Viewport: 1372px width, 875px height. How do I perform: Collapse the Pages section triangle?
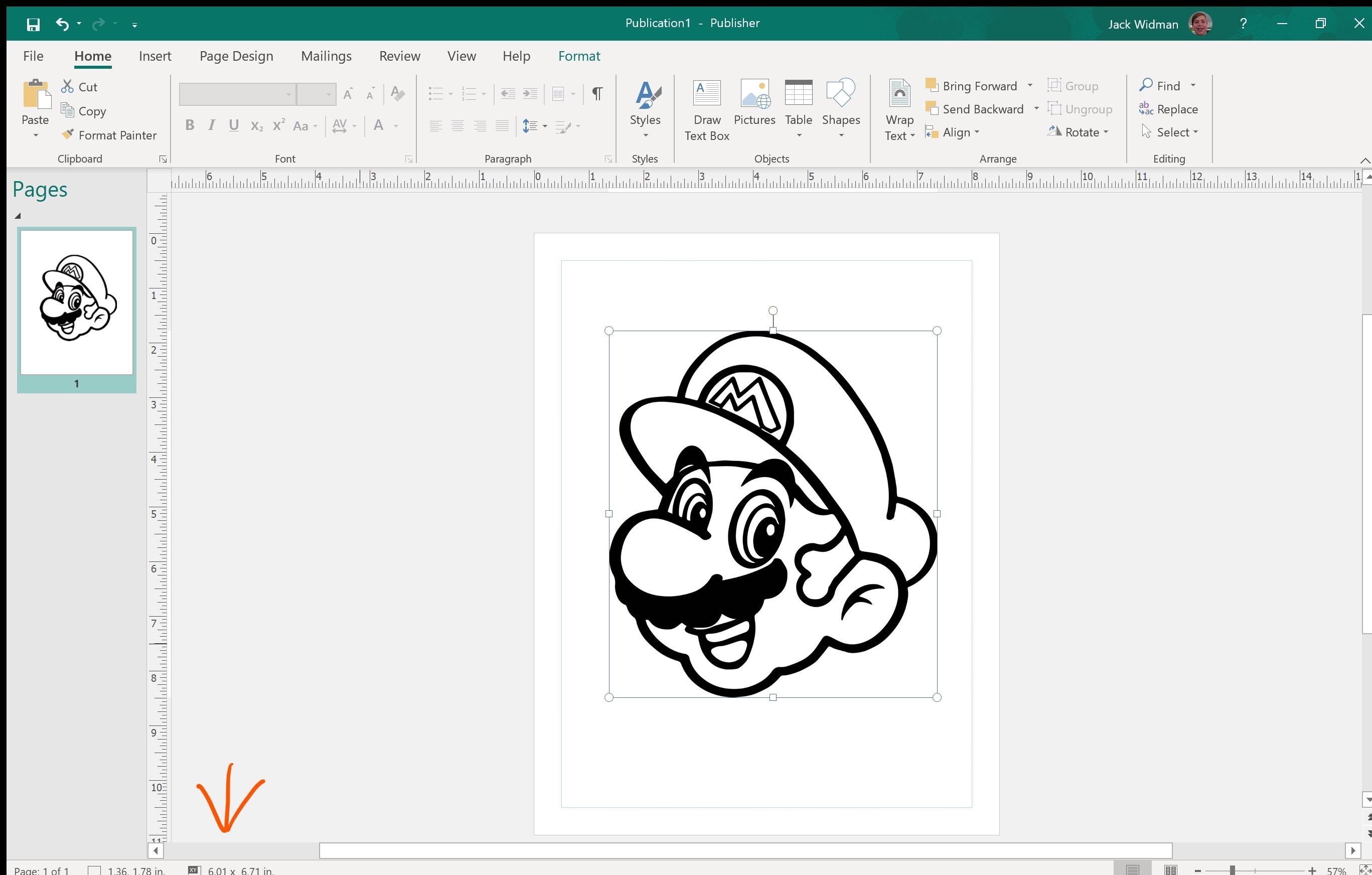[x=18, y=215]
